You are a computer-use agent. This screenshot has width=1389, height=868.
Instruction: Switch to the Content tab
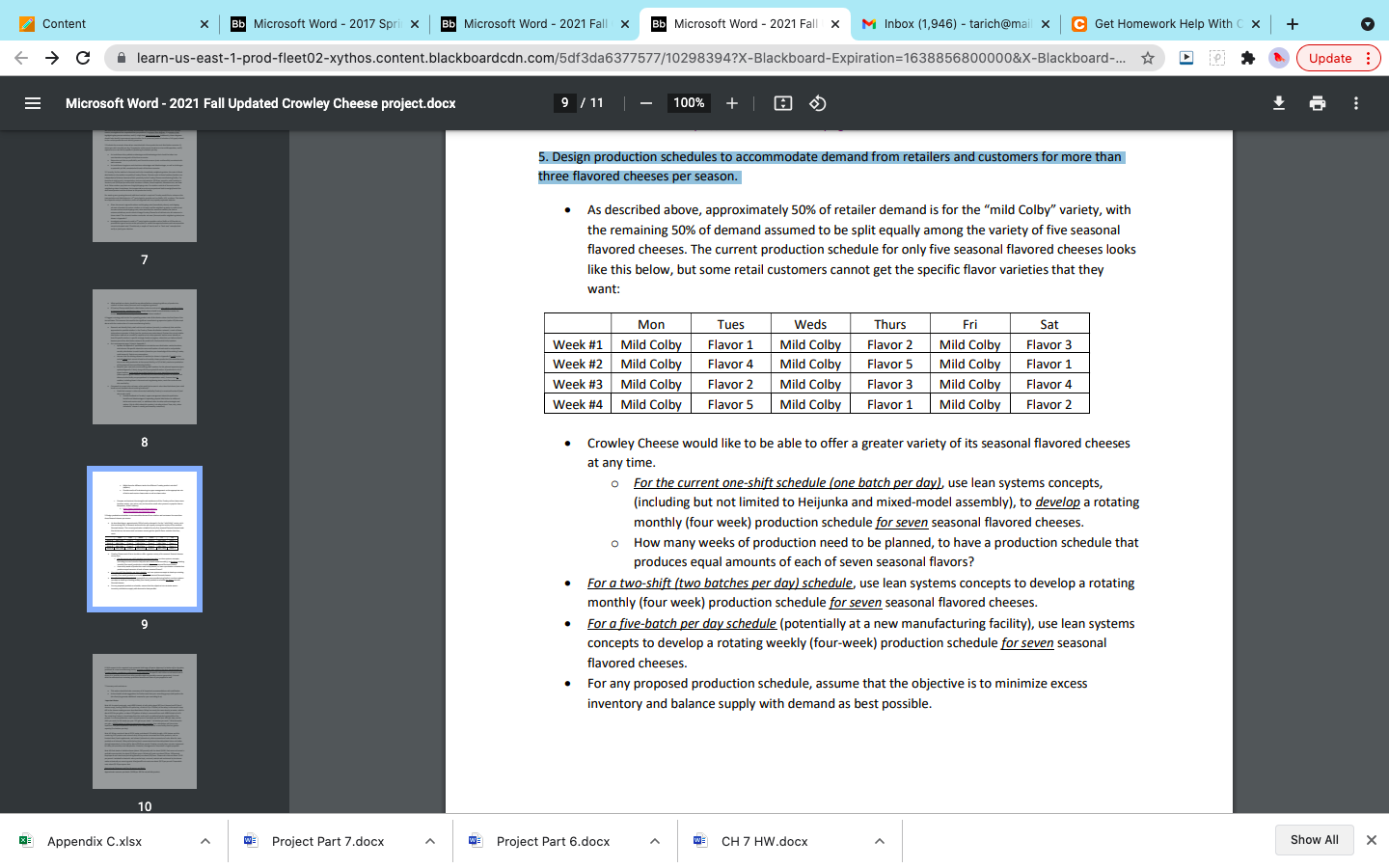(113, 24)
